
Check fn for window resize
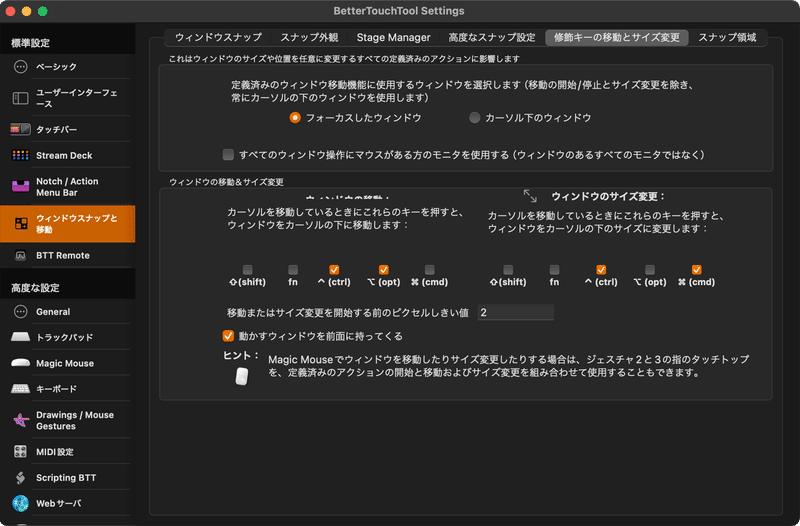click(x=554, y=269)
